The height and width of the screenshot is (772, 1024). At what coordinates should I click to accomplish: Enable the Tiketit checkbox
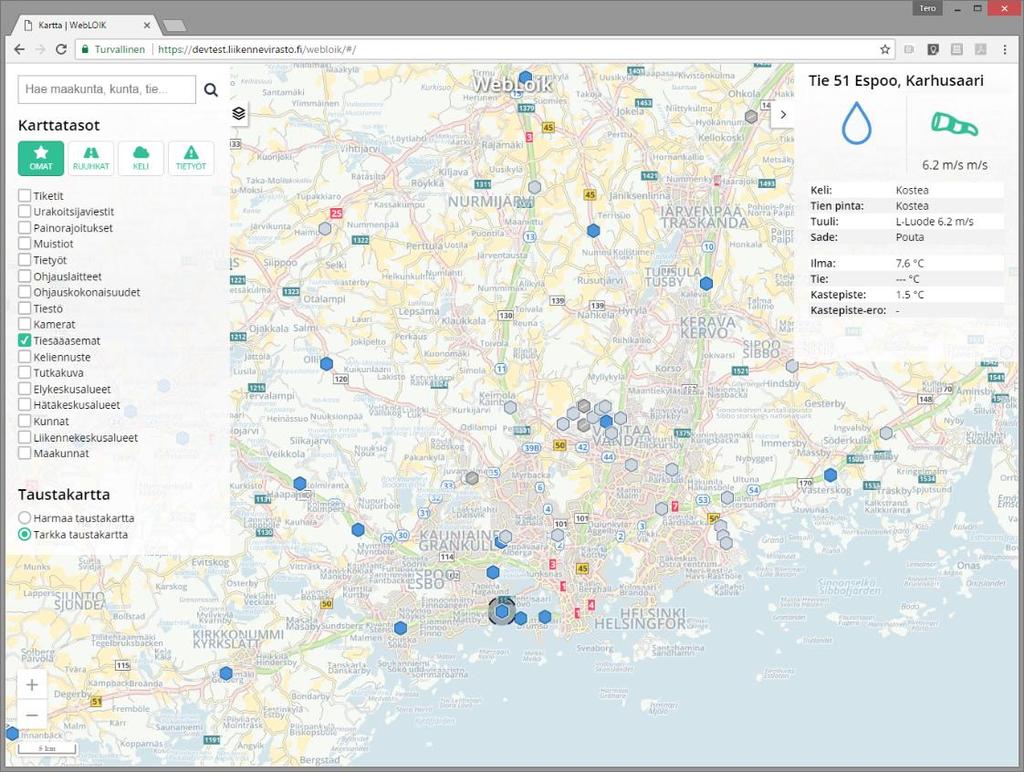coord(25,195)
